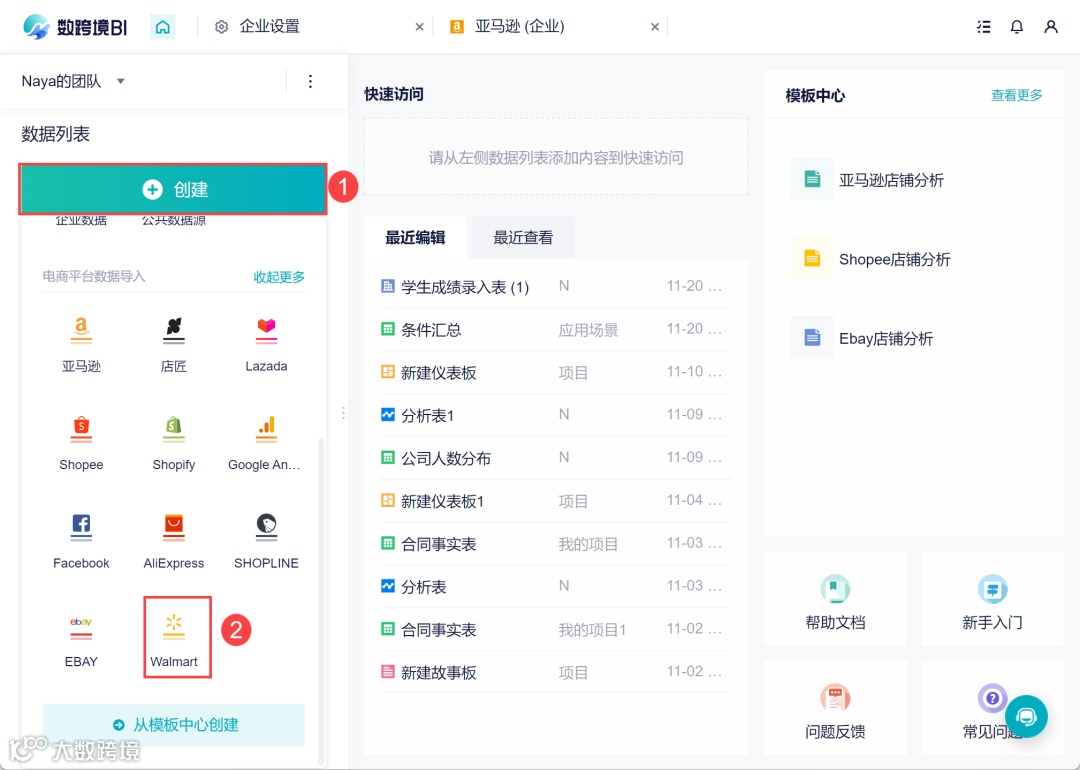The height and width of the screenshot is (770, 1080).
Task: Open the three-dot sidebar menu
Action: [310, 81]
